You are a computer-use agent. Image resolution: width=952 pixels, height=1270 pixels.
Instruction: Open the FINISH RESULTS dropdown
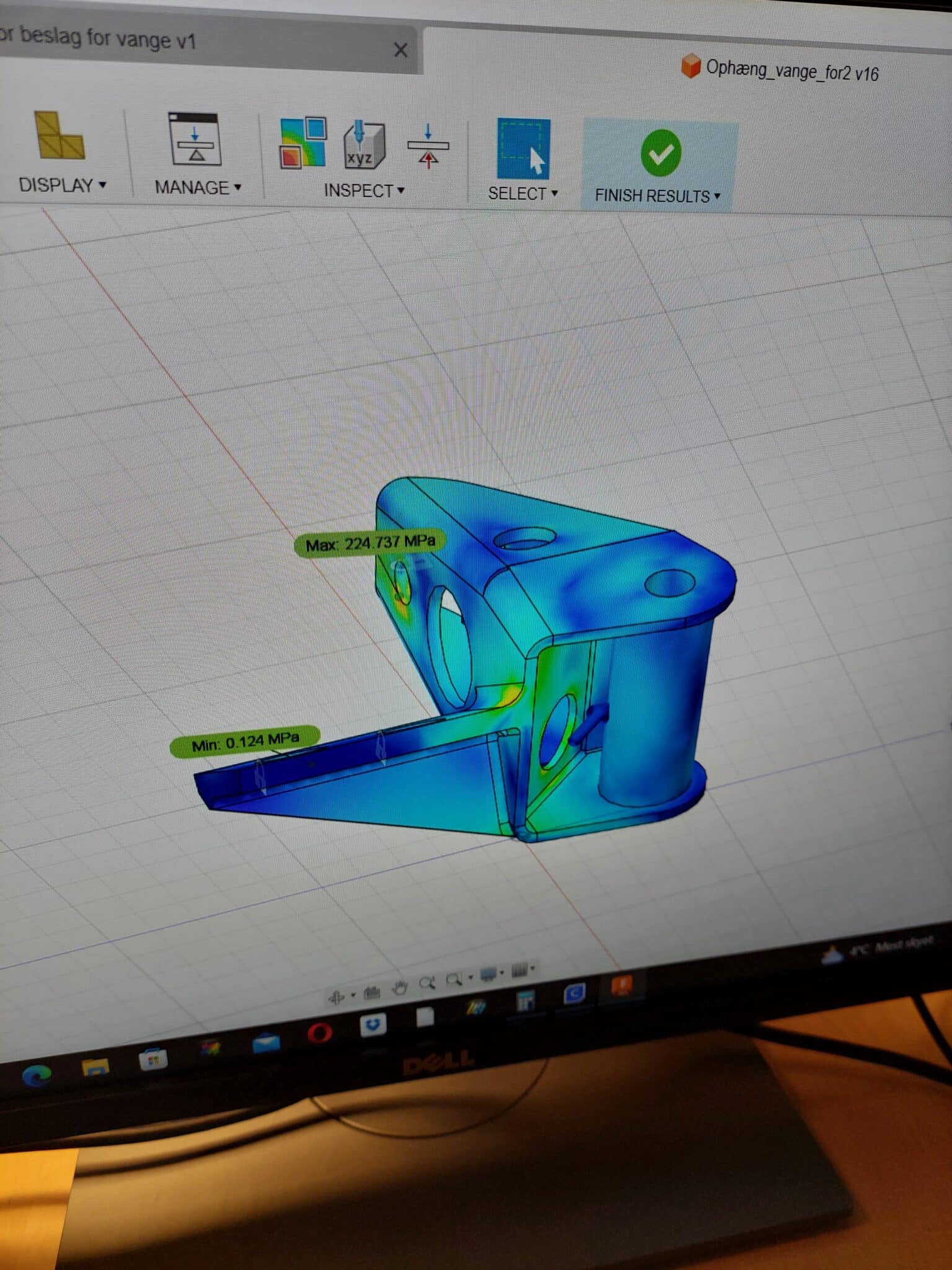click(x=657, y=196)
